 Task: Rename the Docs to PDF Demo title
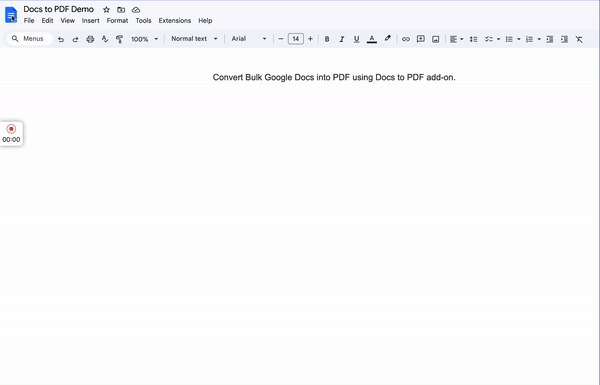pos(59,9)
